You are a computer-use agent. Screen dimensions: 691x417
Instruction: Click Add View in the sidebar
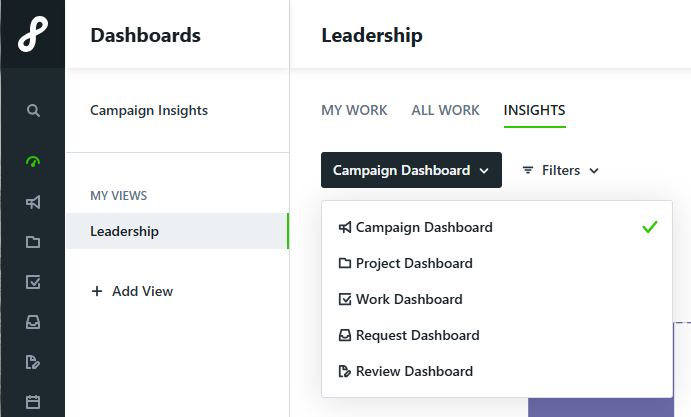tap(132, 291)
